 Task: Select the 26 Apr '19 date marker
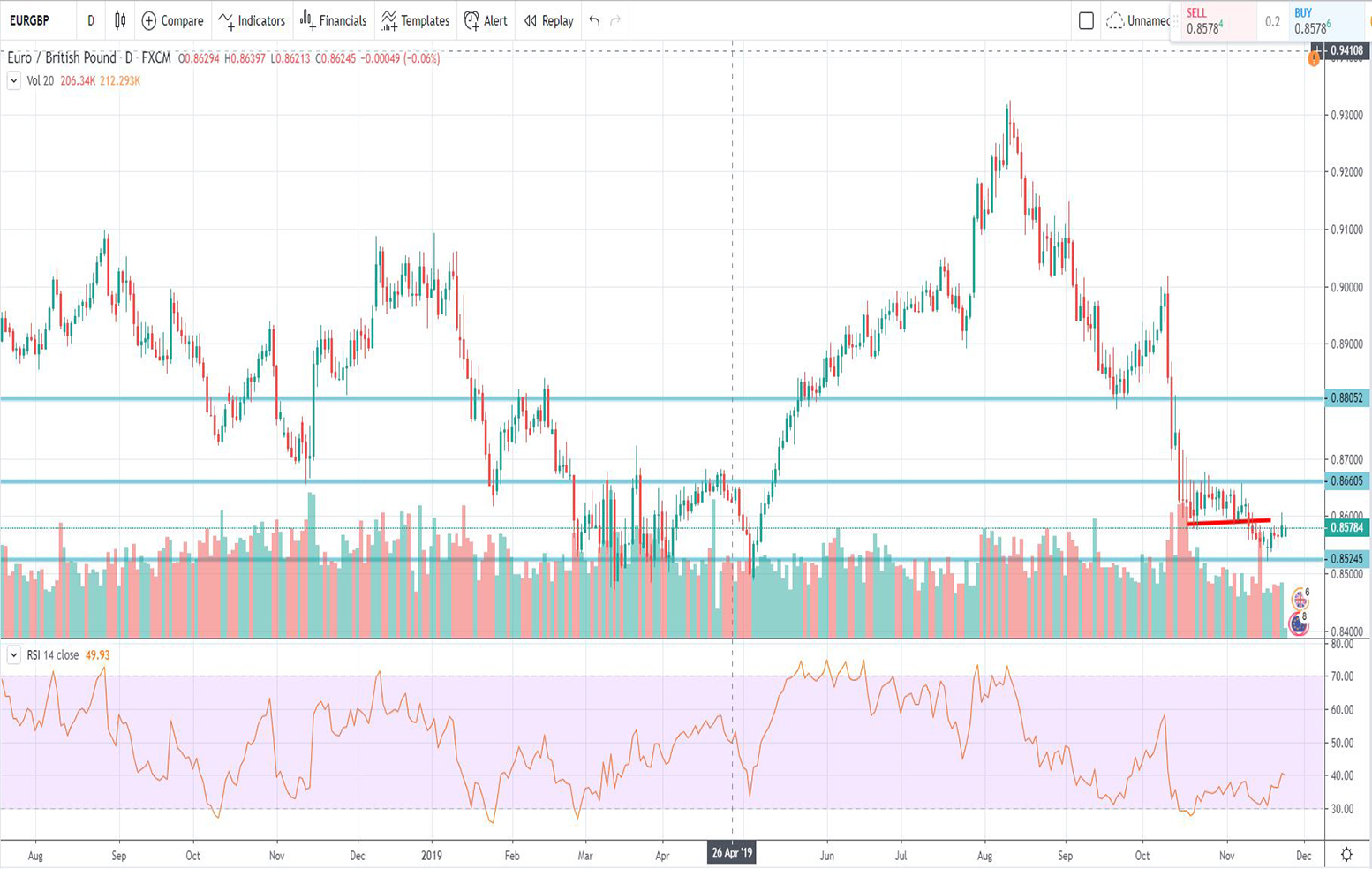click(x=732, y=853)
